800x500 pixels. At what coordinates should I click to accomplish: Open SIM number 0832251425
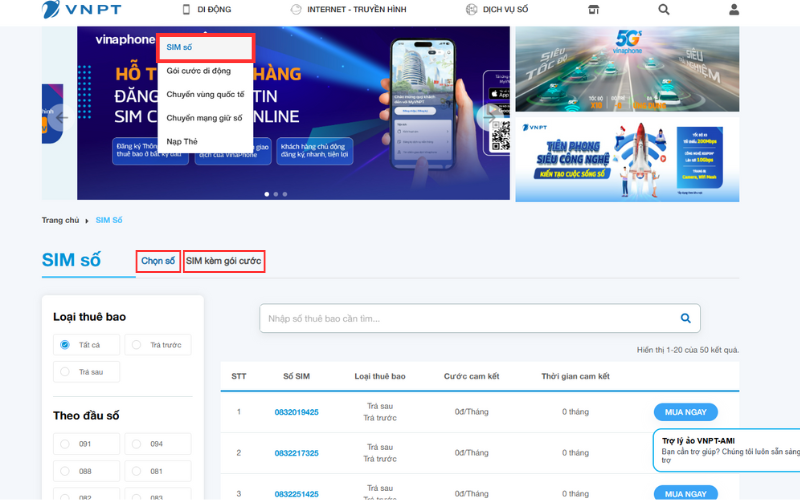296,493
